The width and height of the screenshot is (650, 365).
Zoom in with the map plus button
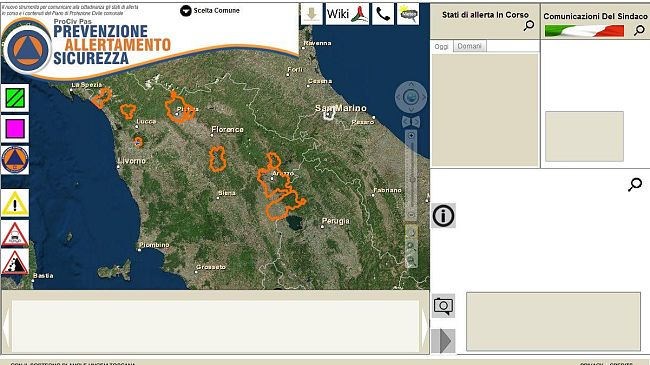(411, 136)
